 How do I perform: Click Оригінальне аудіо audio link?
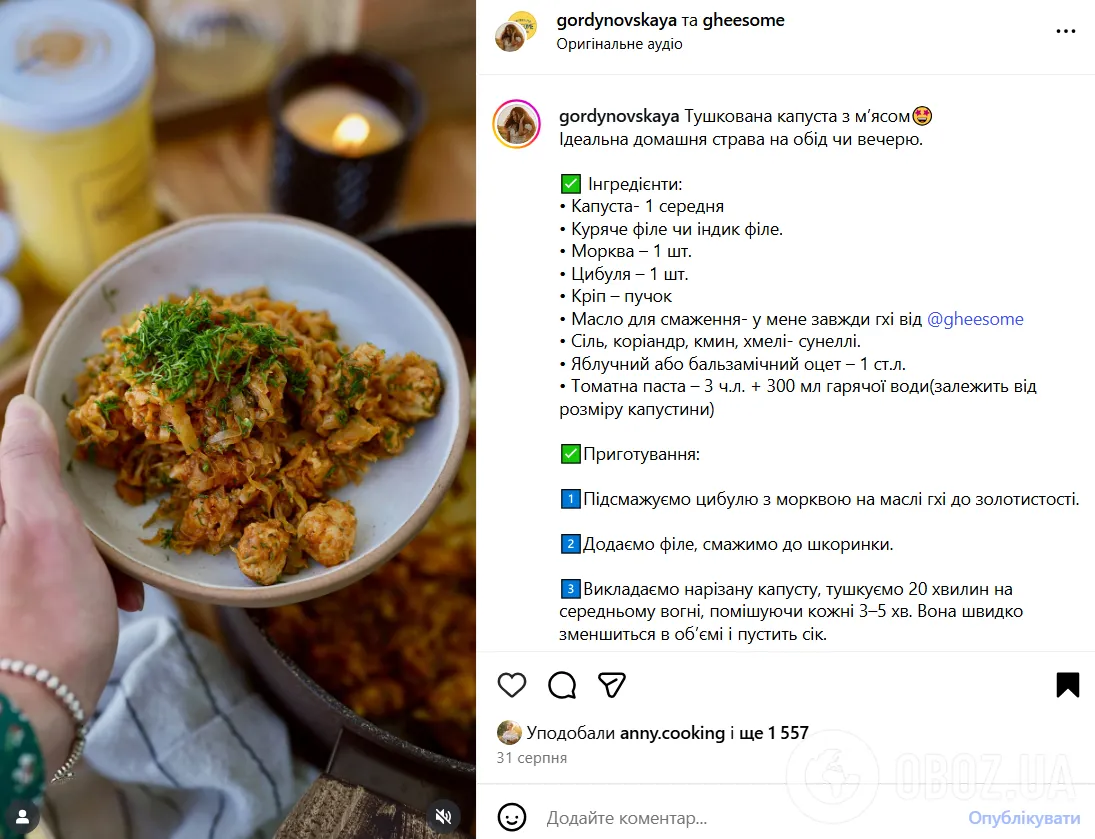click(619, 44)
